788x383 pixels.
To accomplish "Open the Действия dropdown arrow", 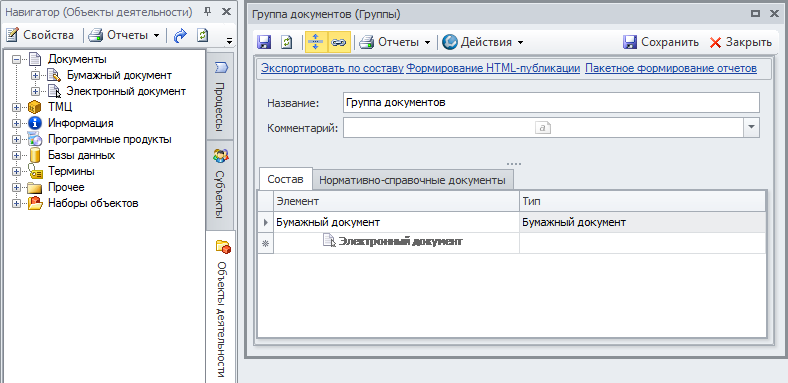I will point(520,43).
